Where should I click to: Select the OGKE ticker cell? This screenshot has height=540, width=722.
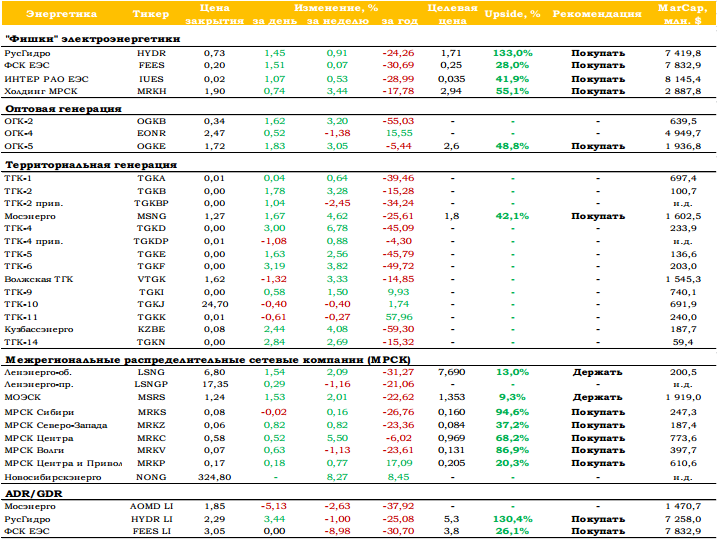pyautogui.click(x=151, y=146)
